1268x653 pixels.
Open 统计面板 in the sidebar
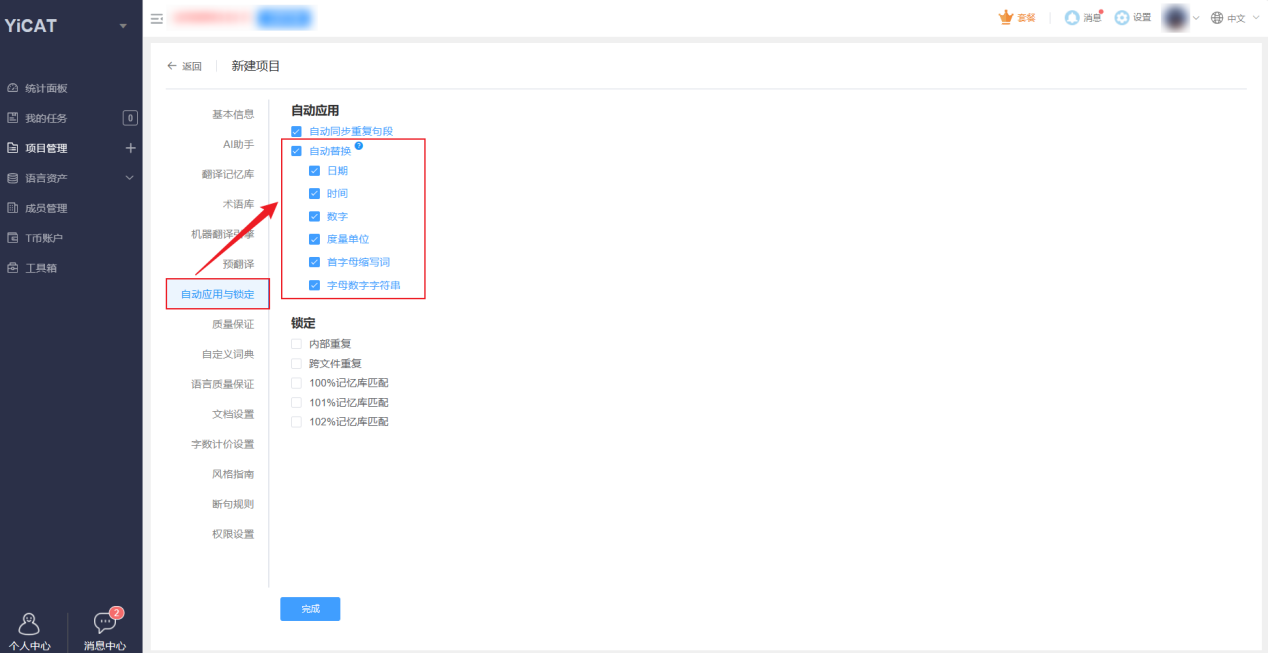46,88
